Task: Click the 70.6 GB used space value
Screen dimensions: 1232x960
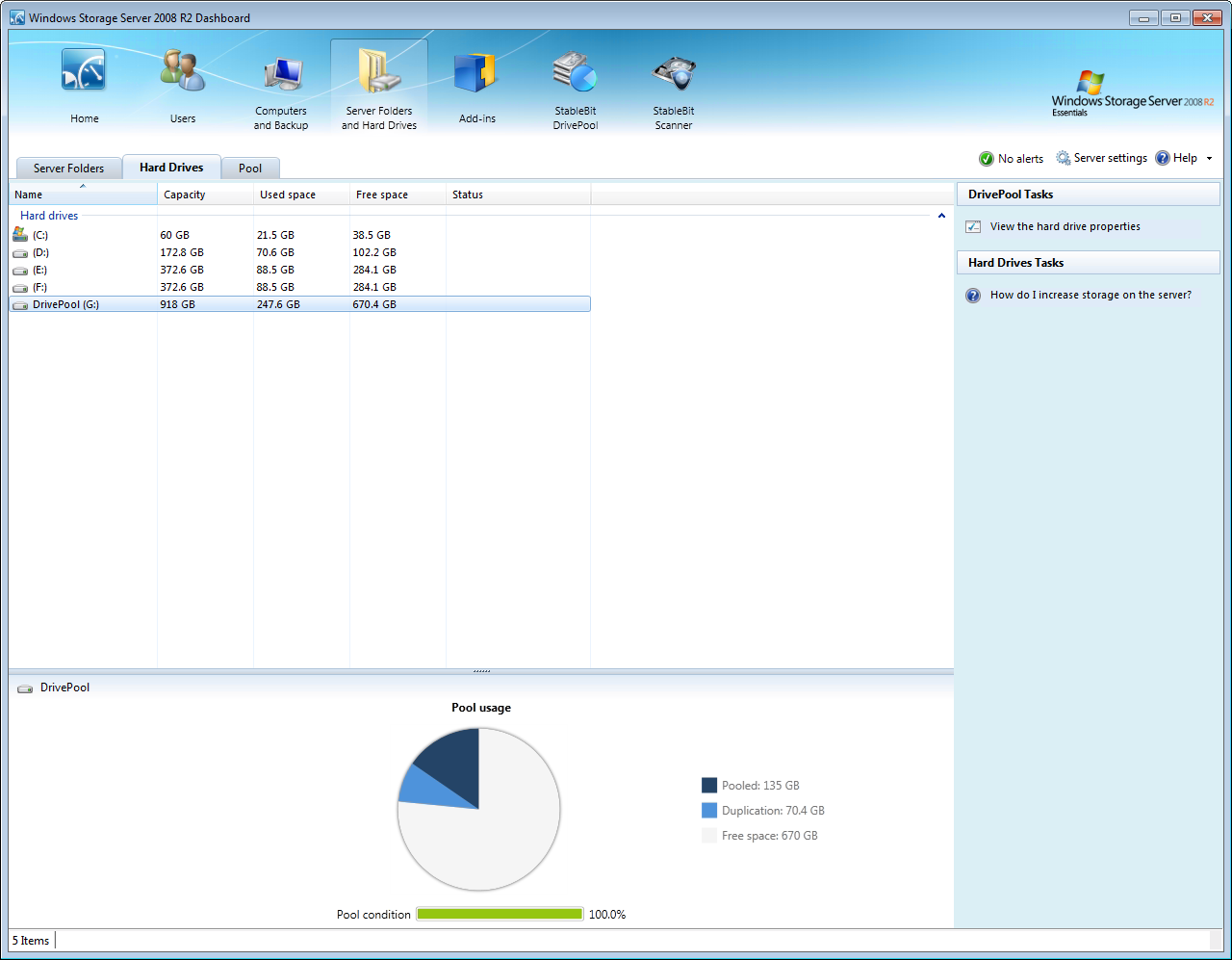Action: 275,252
